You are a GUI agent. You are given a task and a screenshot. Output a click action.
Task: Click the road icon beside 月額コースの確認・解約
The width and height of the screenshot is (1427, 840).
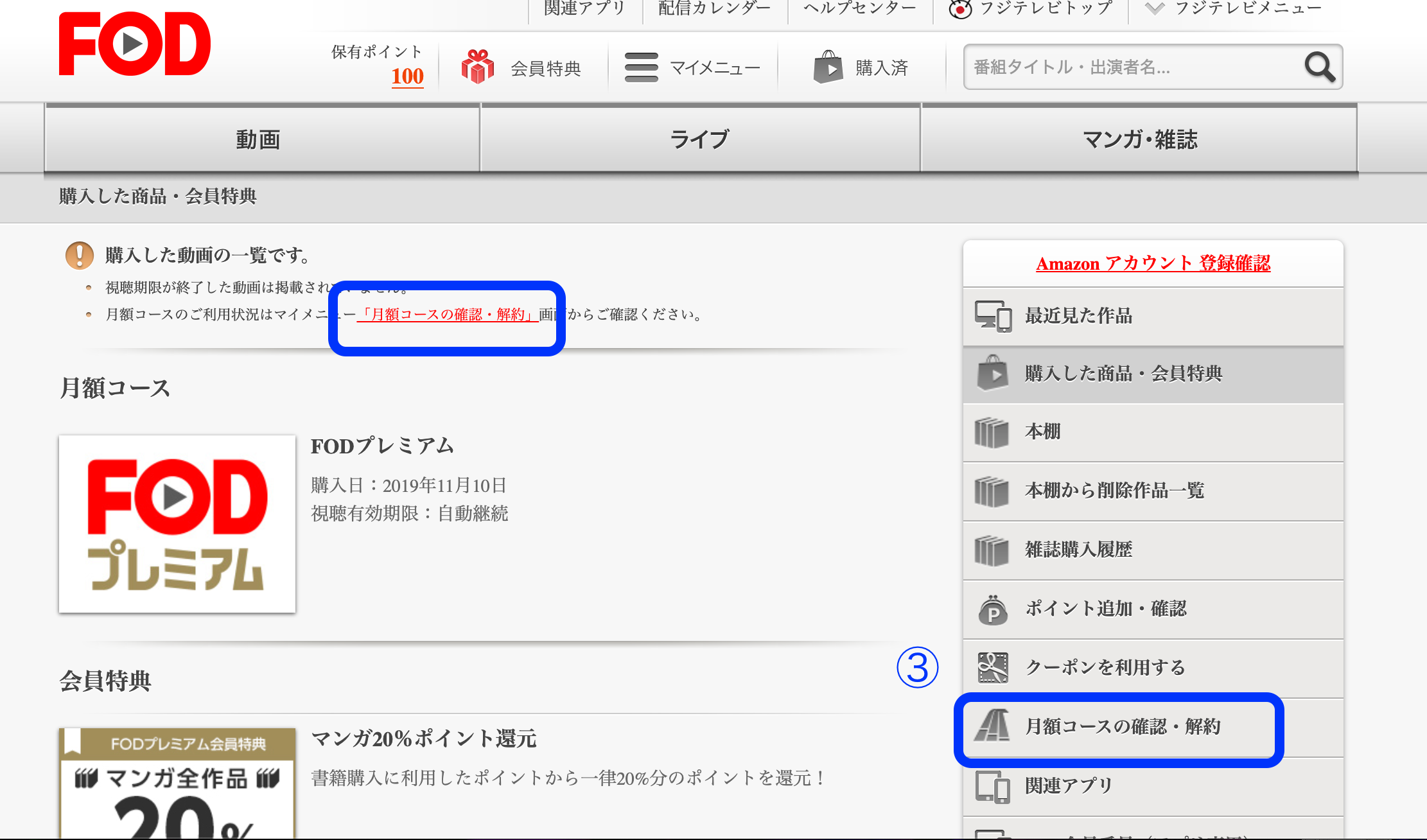tap(993, 726)
